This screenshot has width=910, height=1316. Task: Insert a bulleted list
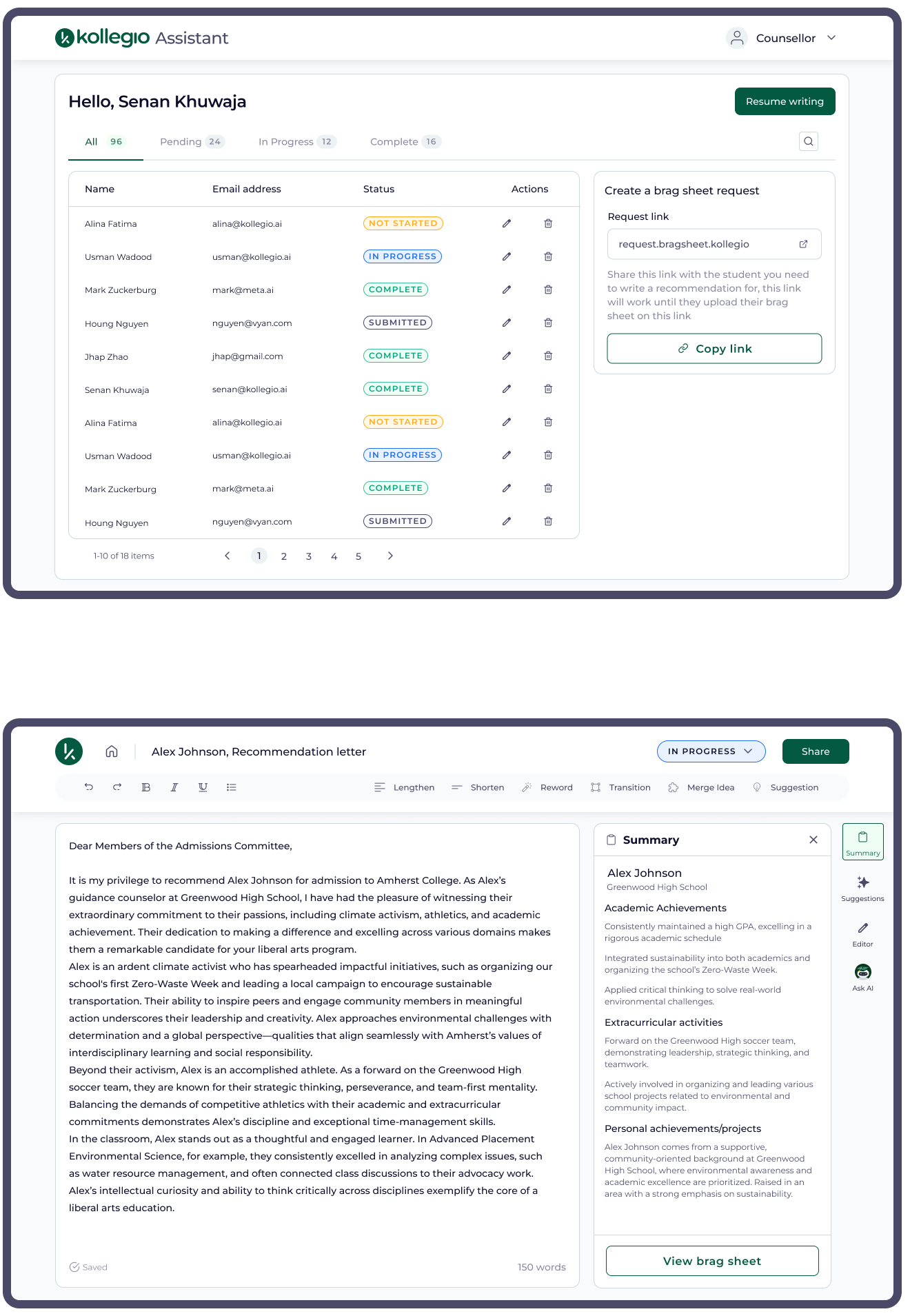[232, 787]
